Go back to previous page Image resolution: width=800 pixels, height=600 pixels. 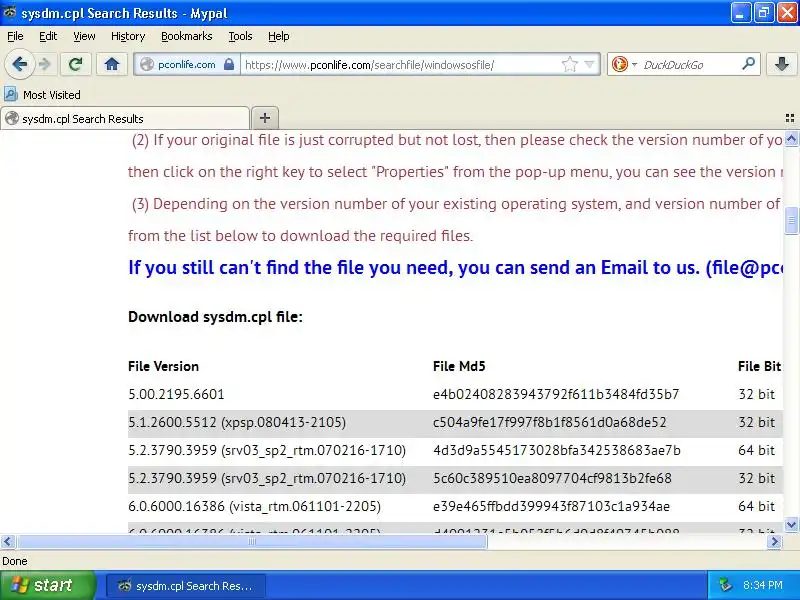(x=19, y=64)
